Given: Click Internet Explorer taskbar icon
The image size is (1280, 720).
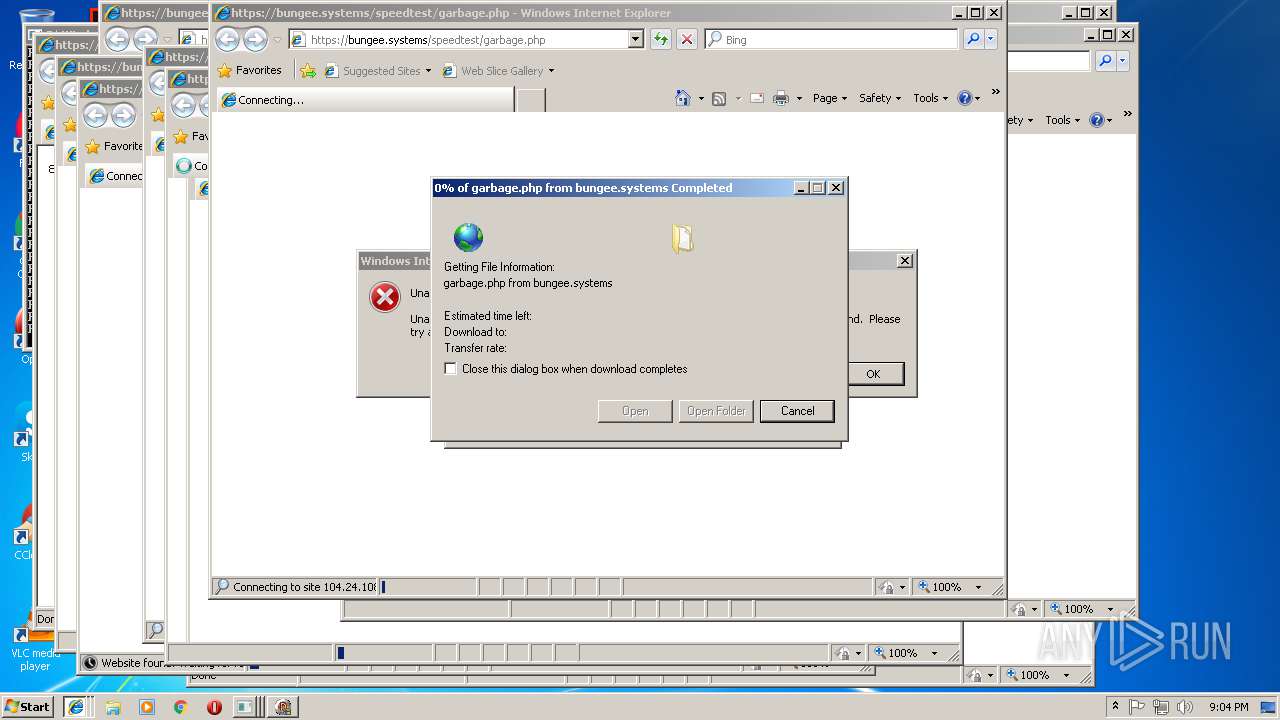Looking at the screenshot, I should click(x=75, y=706).
